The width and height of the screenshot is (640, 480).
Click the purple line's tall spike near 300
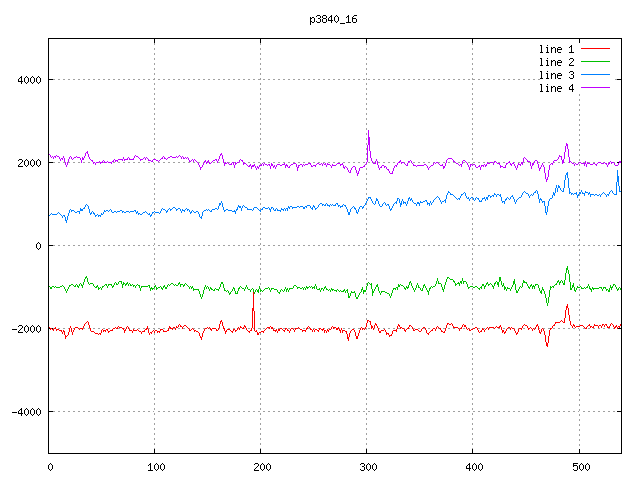[x=368, y=133]
